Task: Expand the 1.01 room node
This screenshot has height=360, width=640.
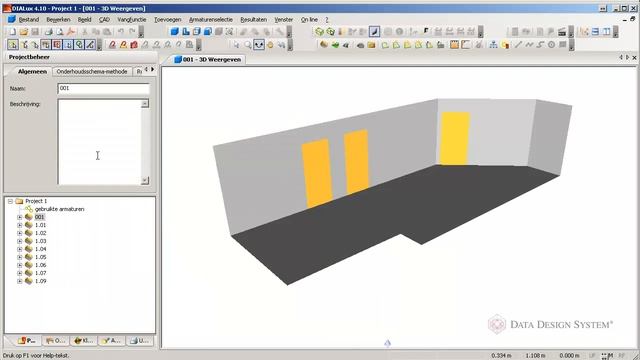Action: pyautogui.click(x=20, y=225)
